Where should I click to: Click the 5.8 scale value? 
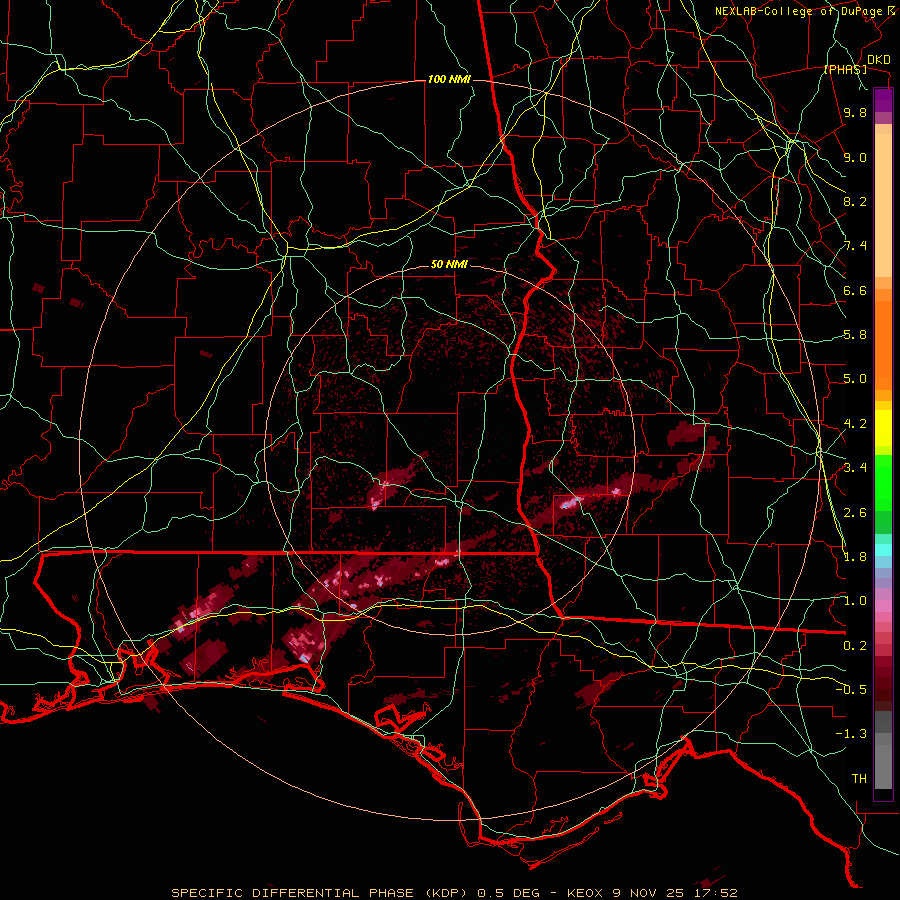click(x=855, y=335)
